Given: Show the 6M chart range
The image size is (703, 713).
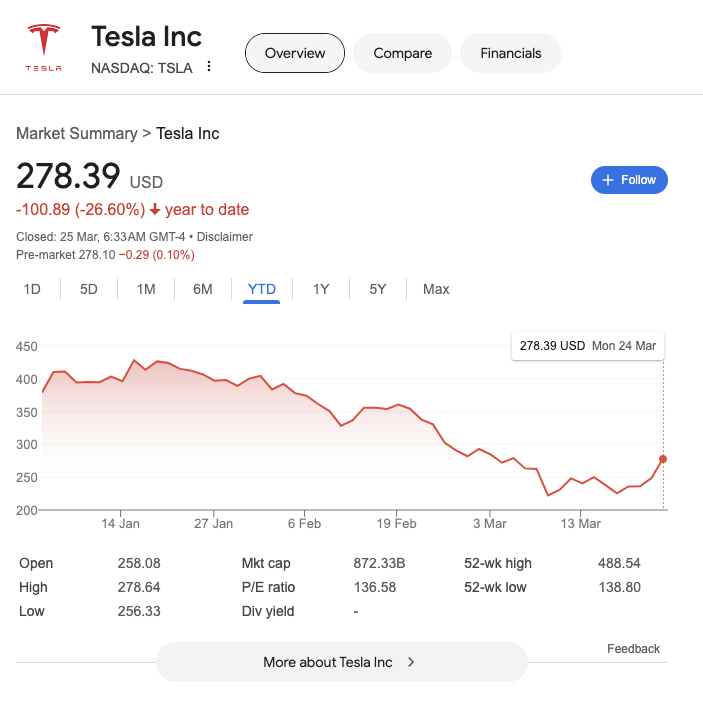Looking at the screenshot, I should (x=203, y=289).
